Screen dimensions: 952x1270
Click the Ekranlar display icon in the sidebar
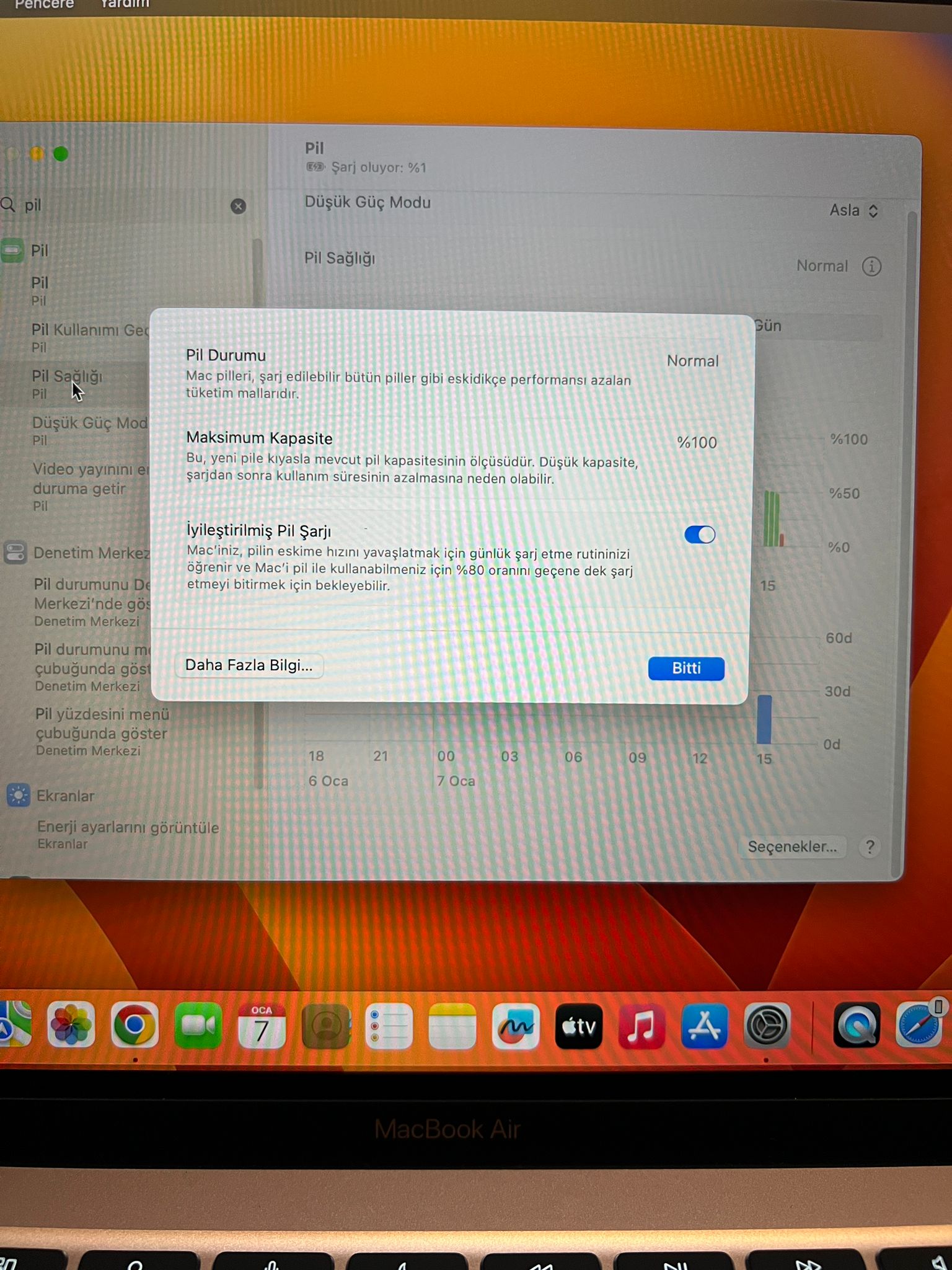pyautogui.click(x=18, y=795)
